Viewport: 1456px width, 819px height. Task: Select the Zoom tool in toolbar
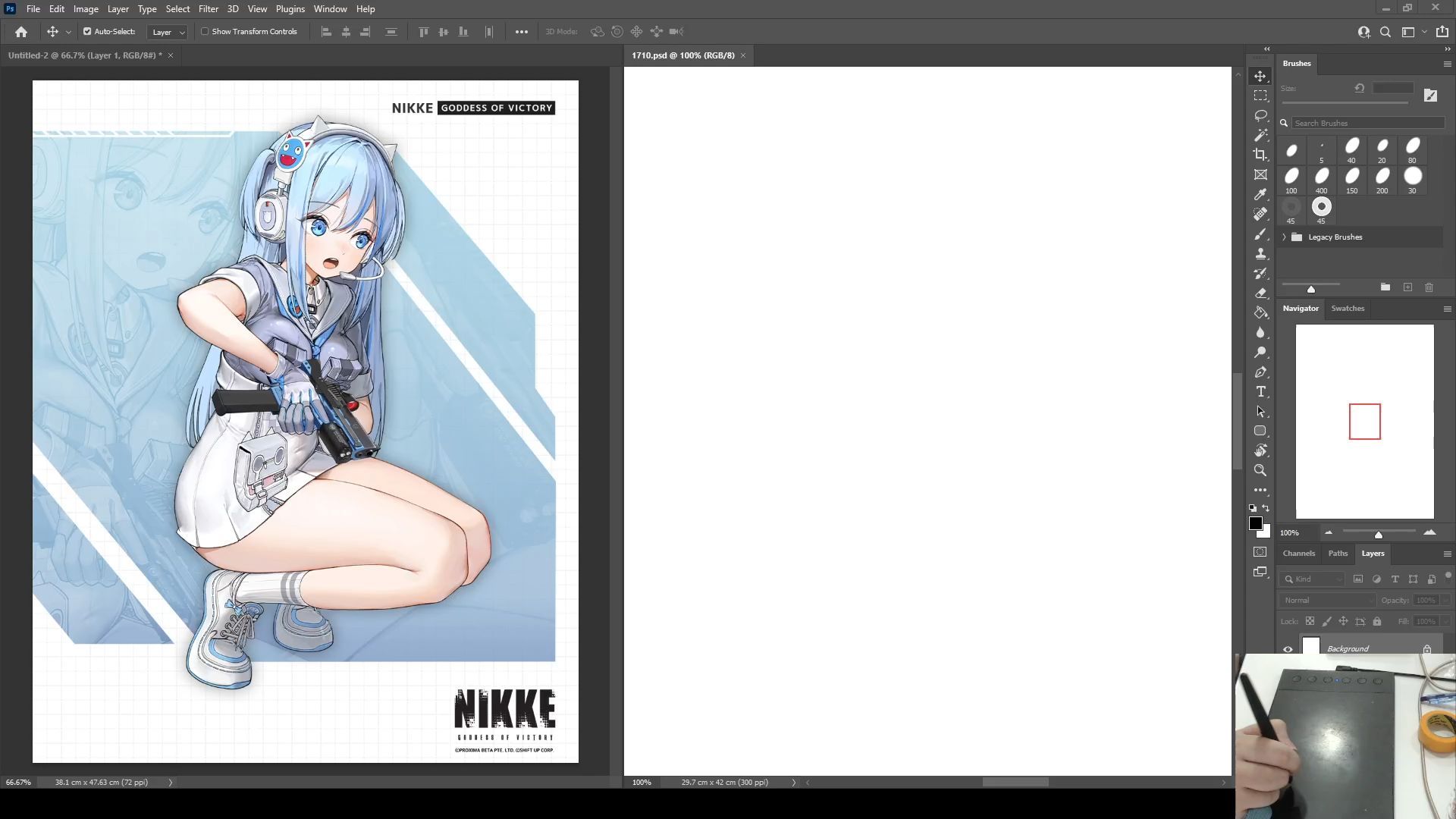(x=1260, y=470)
